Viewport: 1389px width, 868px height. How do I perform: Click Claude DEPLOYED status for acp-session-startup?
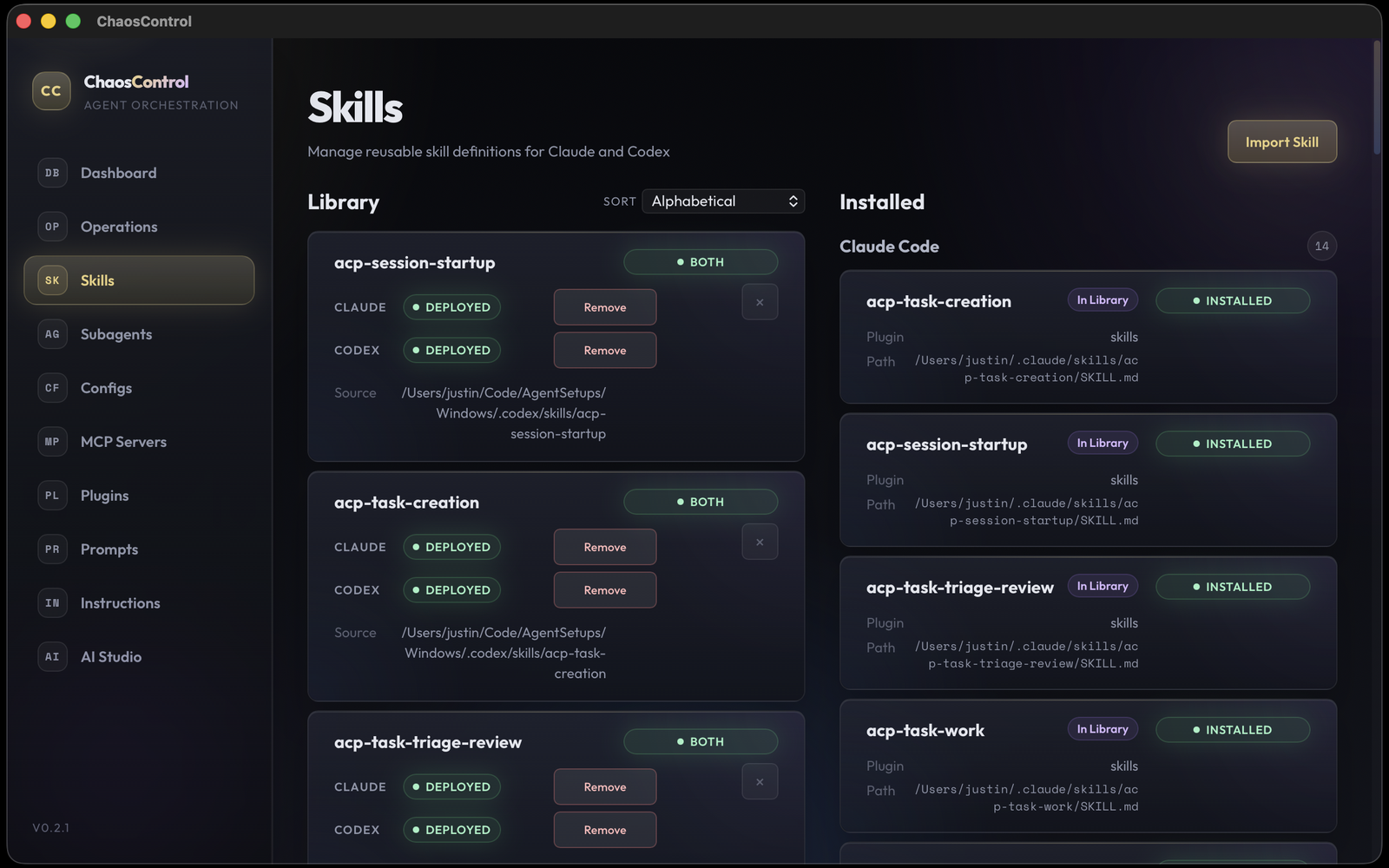451,307
